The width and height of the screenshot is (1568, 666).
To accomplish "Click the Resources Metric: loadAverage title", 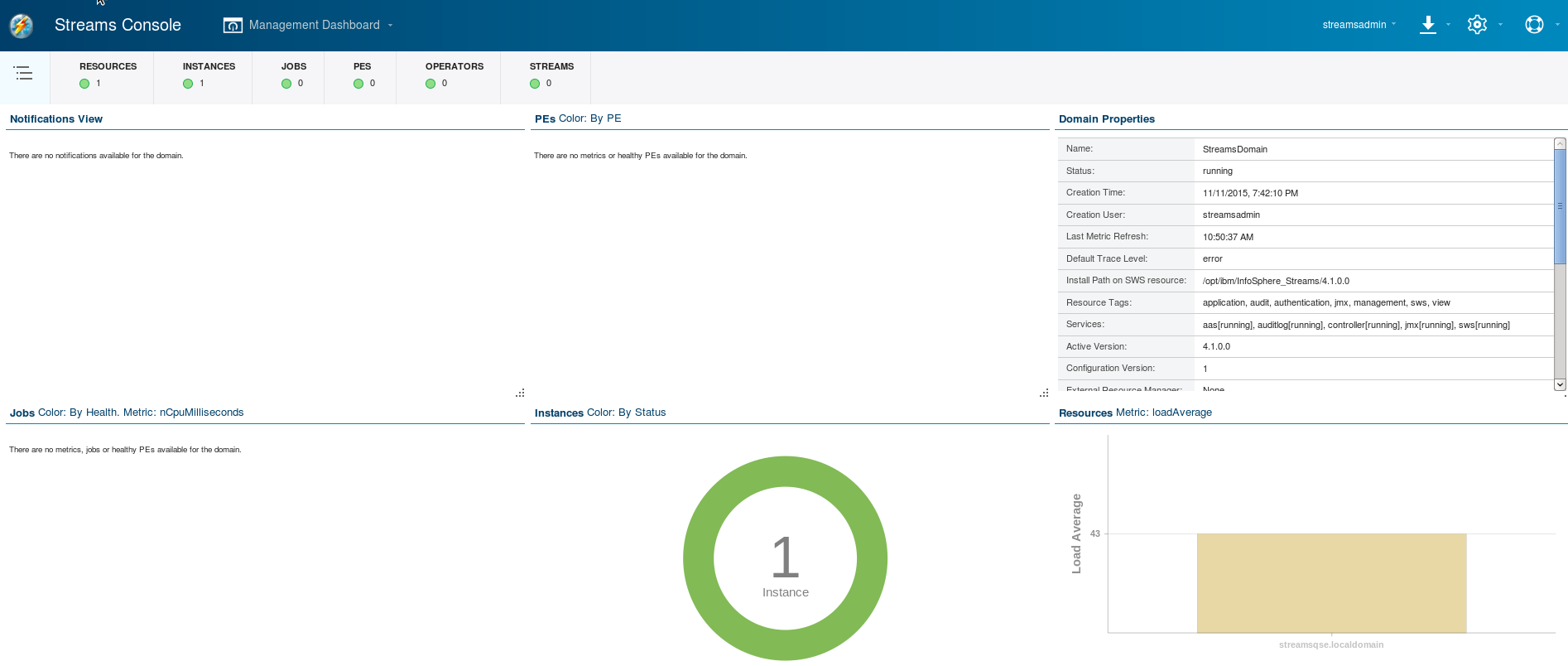I will coord(1135,413).
